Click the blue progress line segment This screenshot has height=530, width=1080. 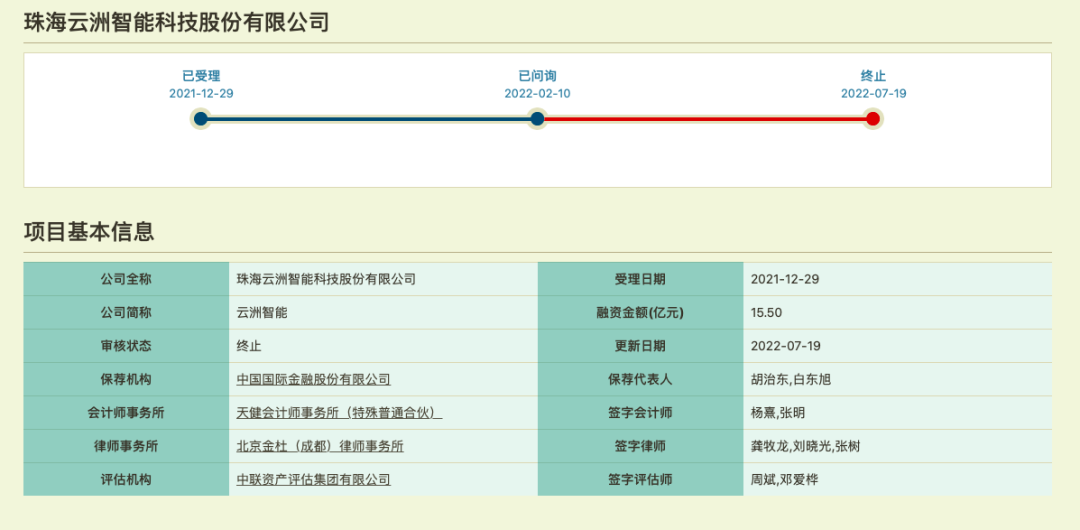pyautogui.click(x=368, y=119)
